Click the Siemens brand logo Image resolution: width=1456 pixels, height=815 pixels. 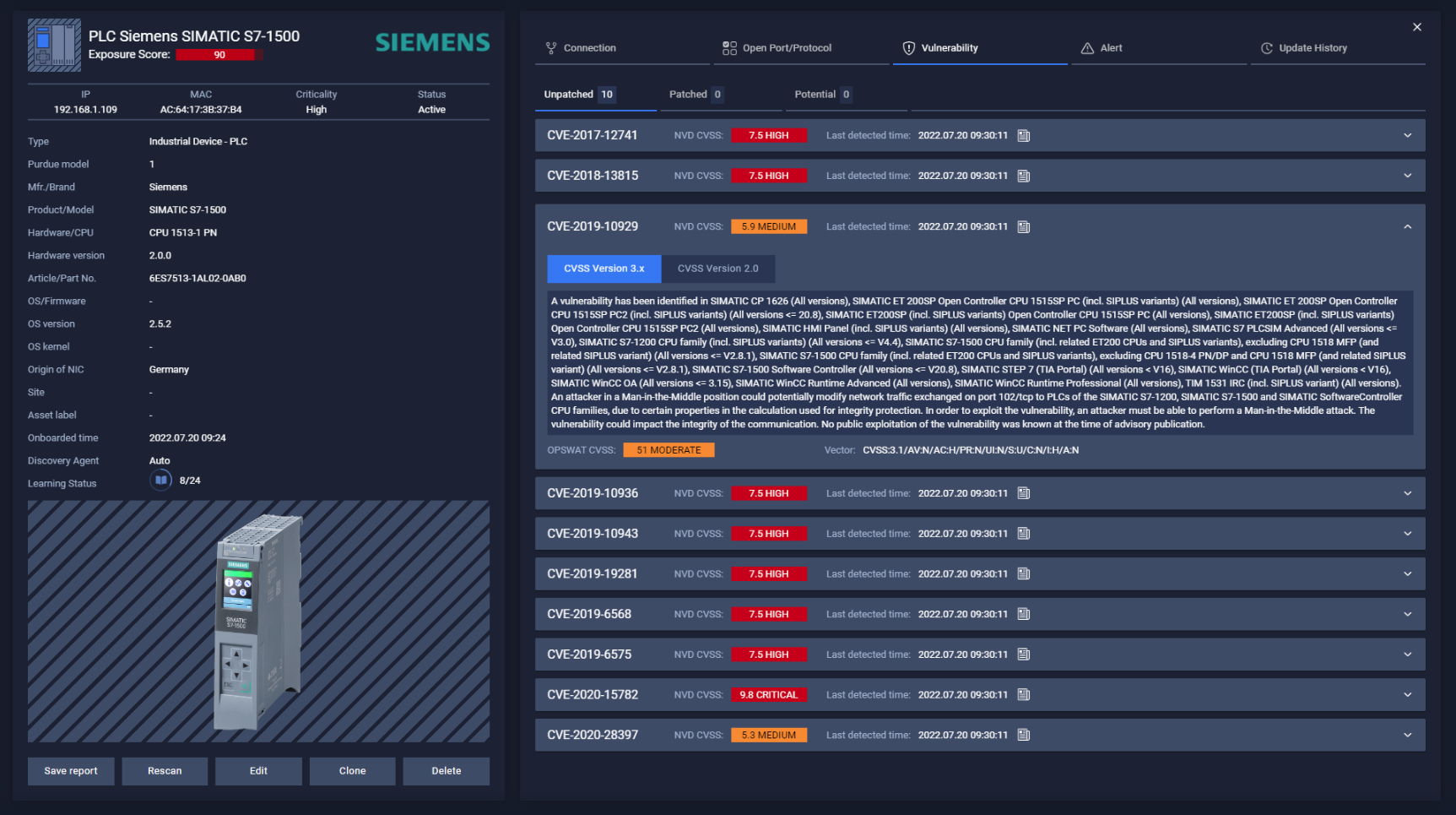pos(432,42)
